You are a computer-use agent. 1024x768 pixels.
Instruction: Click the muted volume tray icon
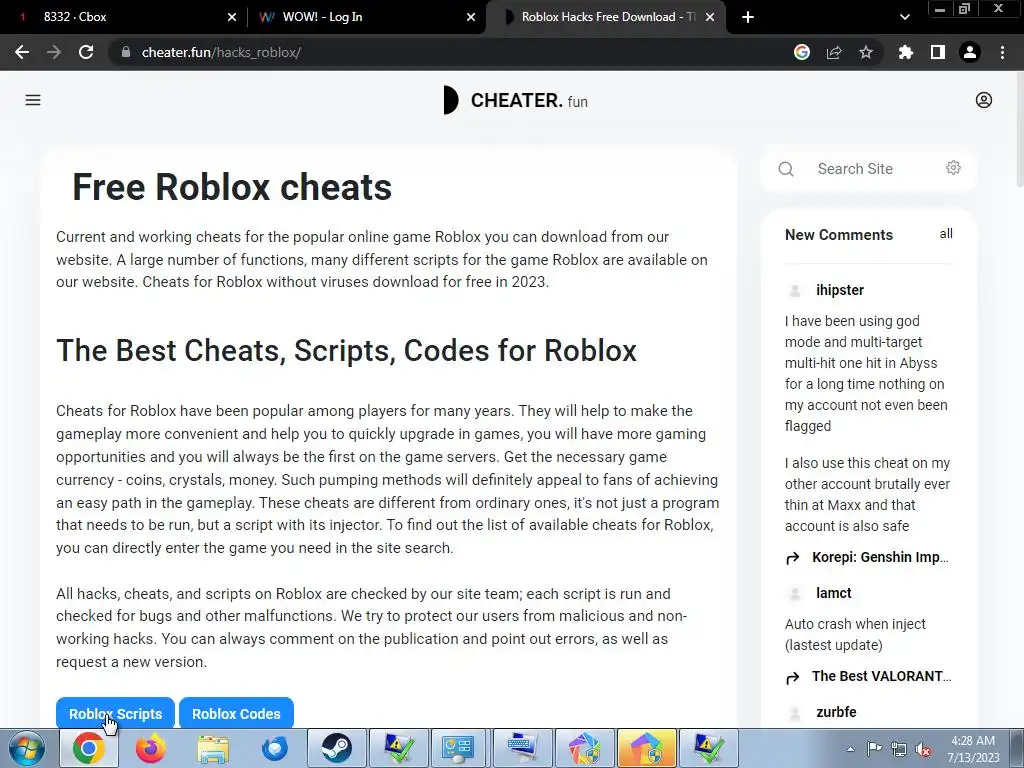point(923,749)
